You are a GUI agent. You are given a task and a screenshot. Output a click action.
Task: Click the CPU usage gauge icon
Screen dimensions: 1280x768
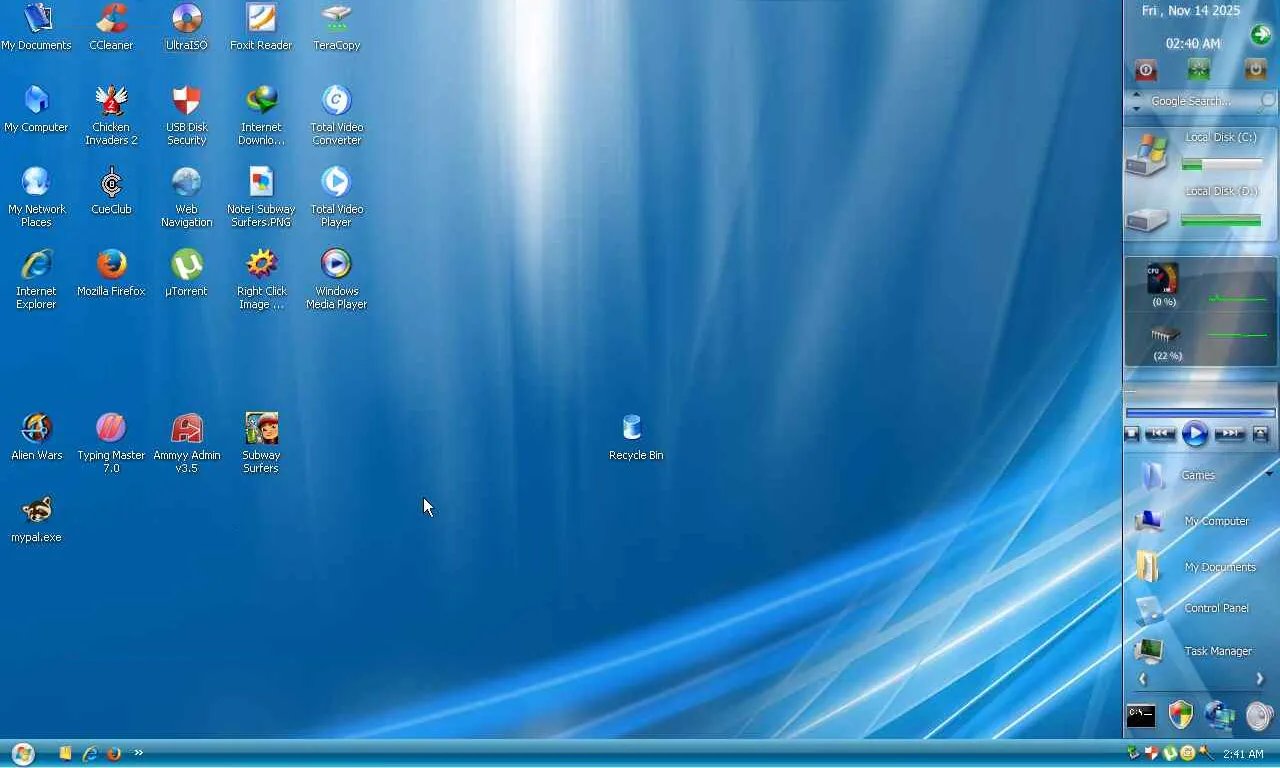coord(1162,279)
